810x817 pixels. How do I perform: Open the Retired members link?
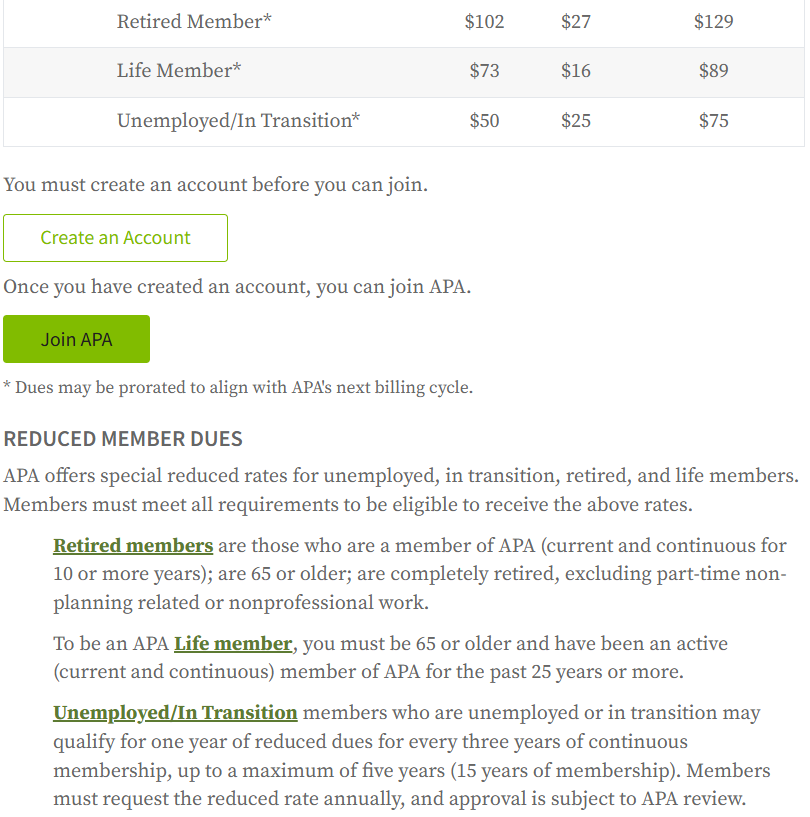pos(133,546)
